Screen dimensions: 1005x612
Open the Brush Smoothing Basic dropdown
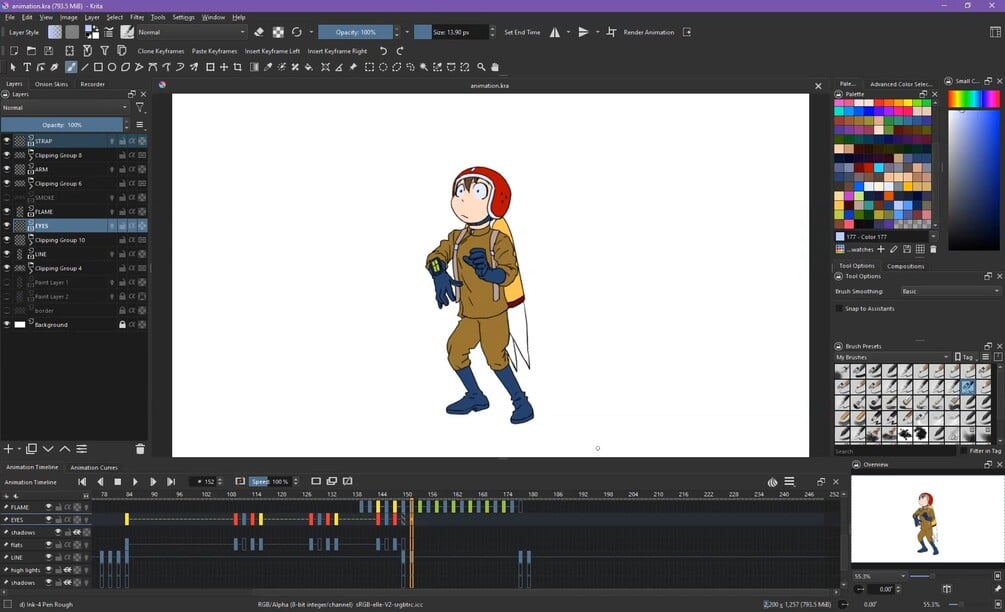(950, 291)
